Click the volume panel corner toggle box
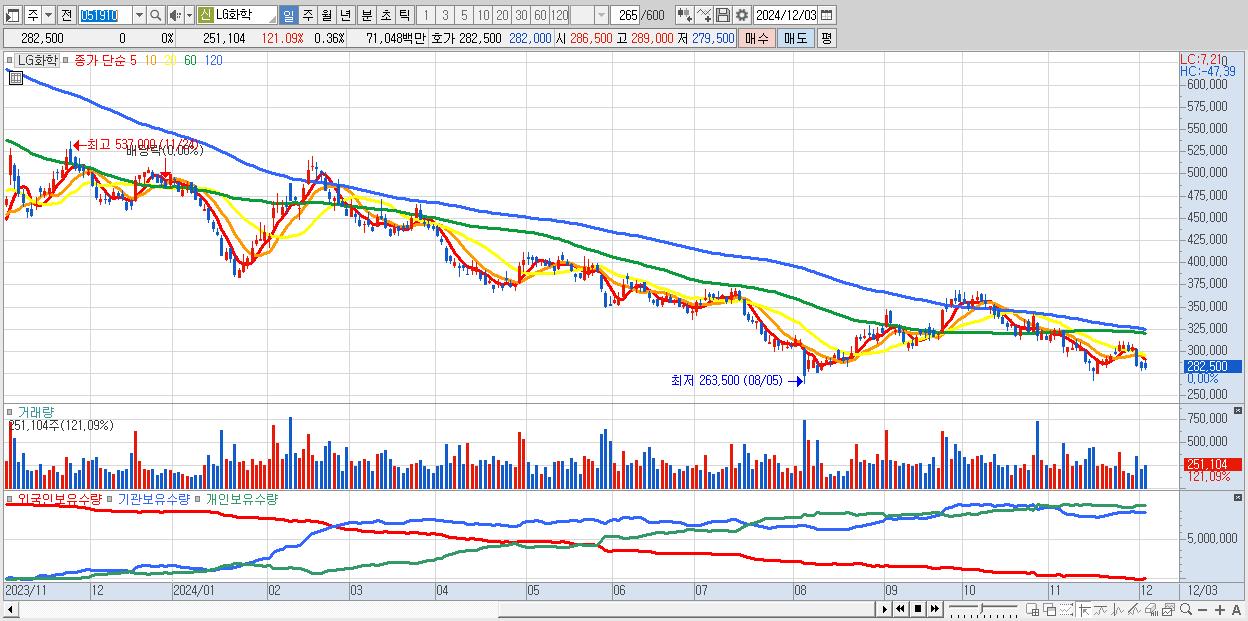 pos(1239,411)
